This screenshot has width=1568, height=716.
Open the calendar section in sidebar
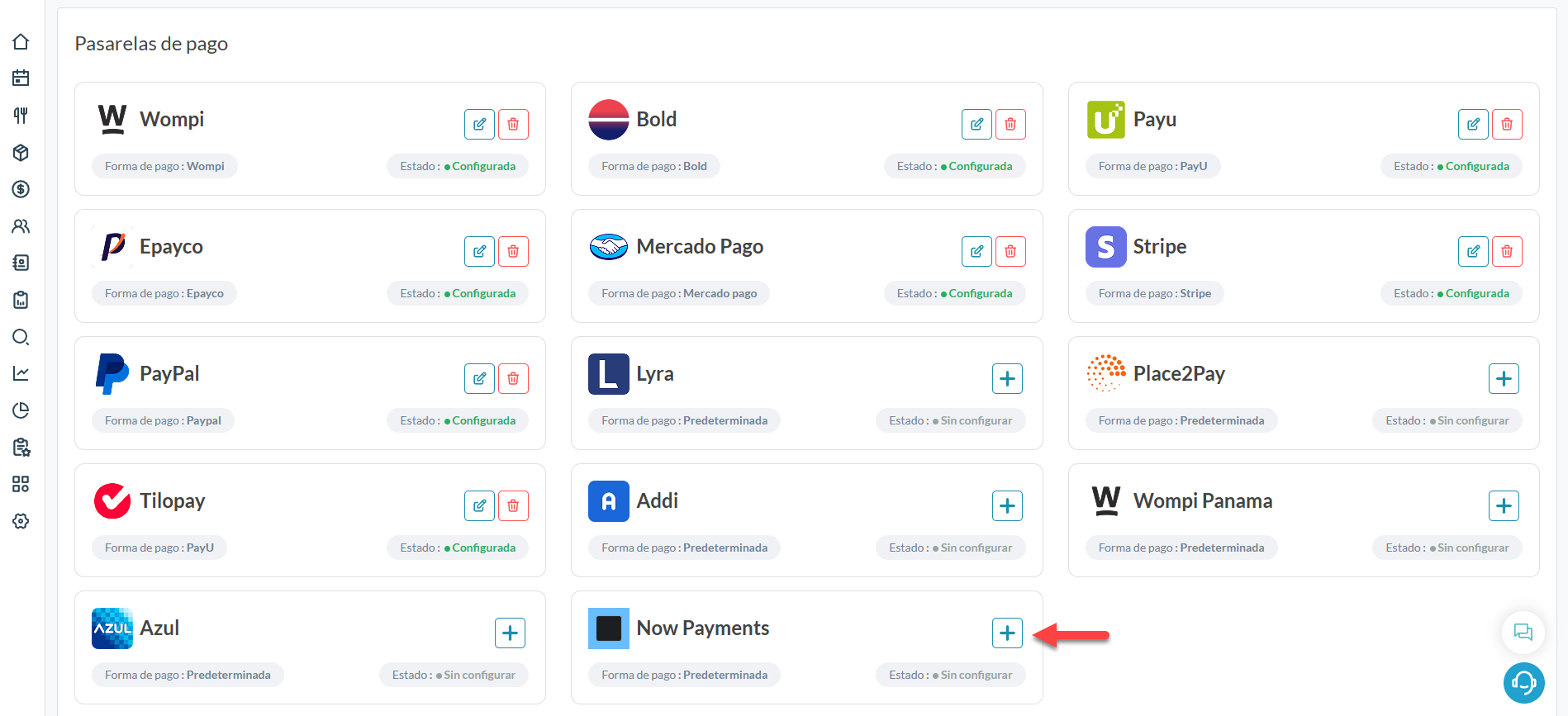tap(21, 78)
